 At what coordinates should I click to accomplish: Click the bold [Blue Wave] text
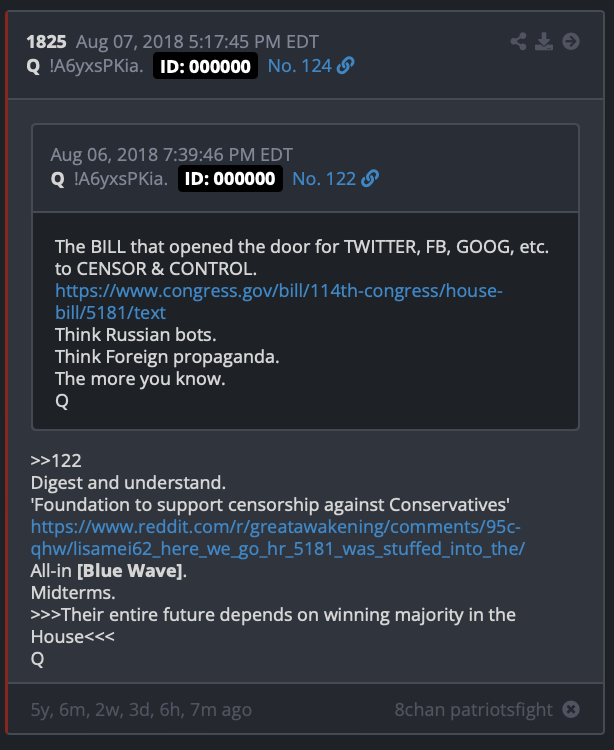pyautogui.click(x=130, y=571)
